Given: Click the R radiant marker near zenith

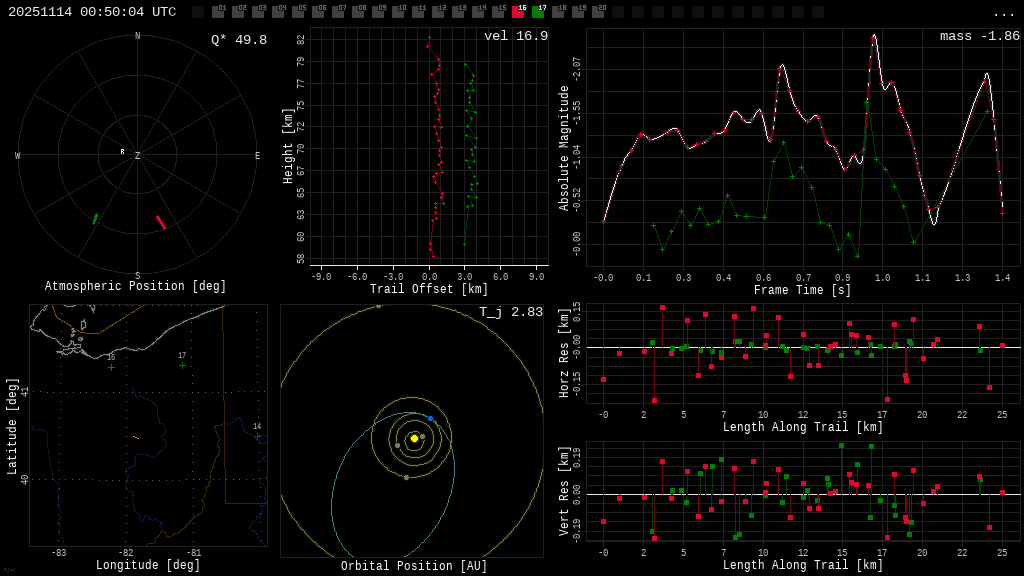Looking at the screenshot, I should pos(122,152).
